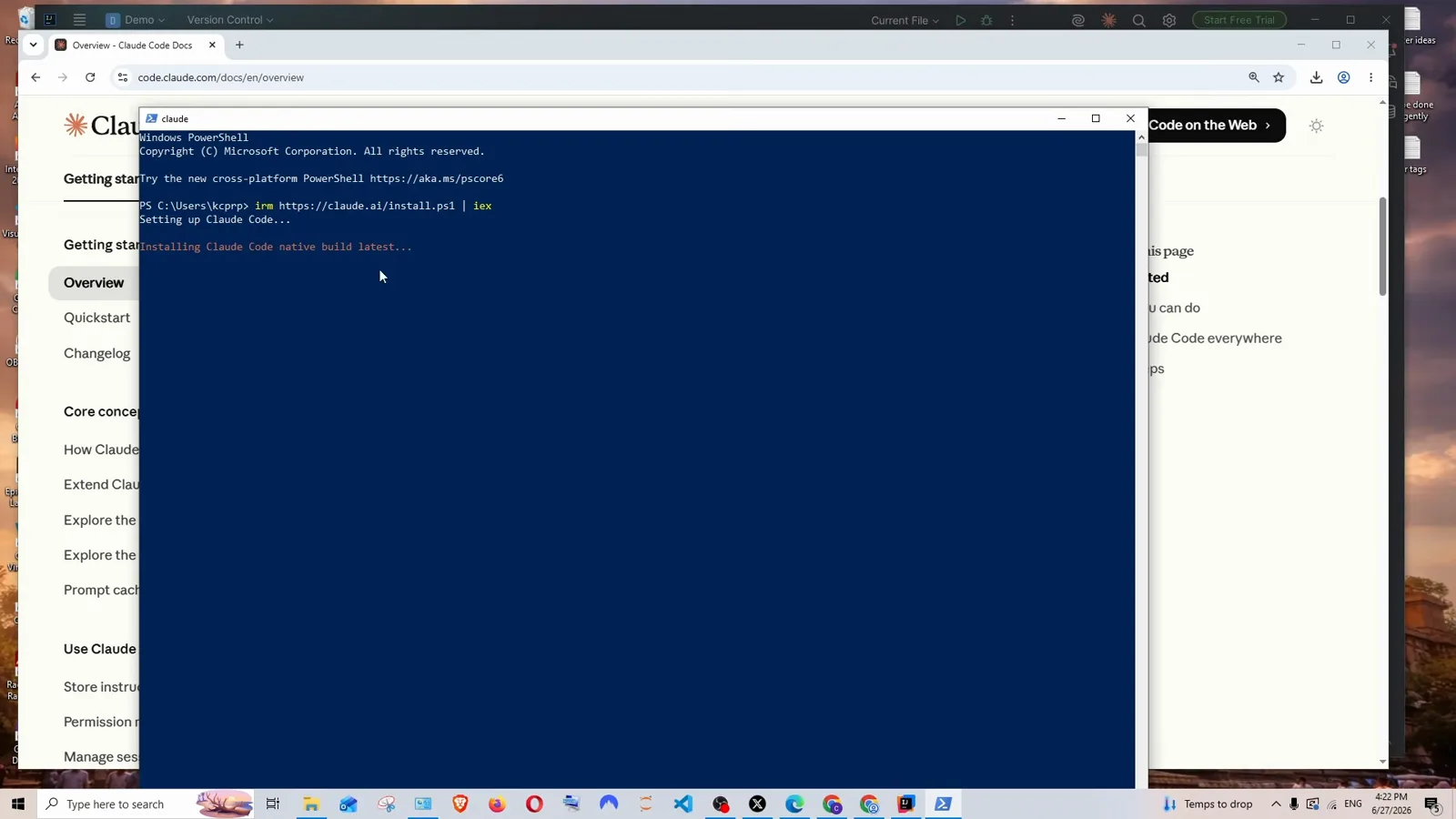Click the 'Setting up Claude Code...' terminal line
This screenshot has width=1456, height=819.
(x=215, y=219)
